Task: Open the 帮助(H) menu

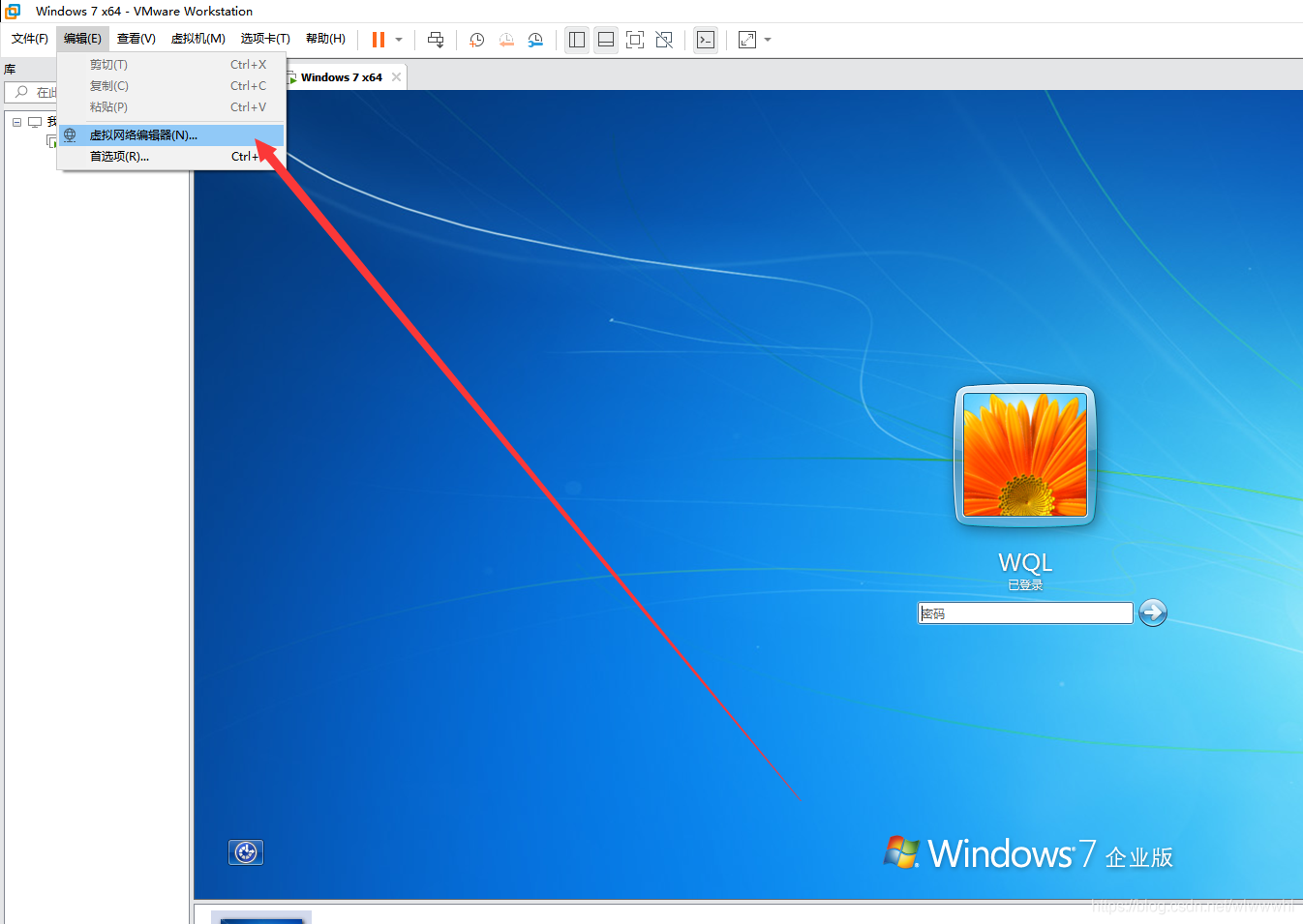Action: [x=325, y=39]
